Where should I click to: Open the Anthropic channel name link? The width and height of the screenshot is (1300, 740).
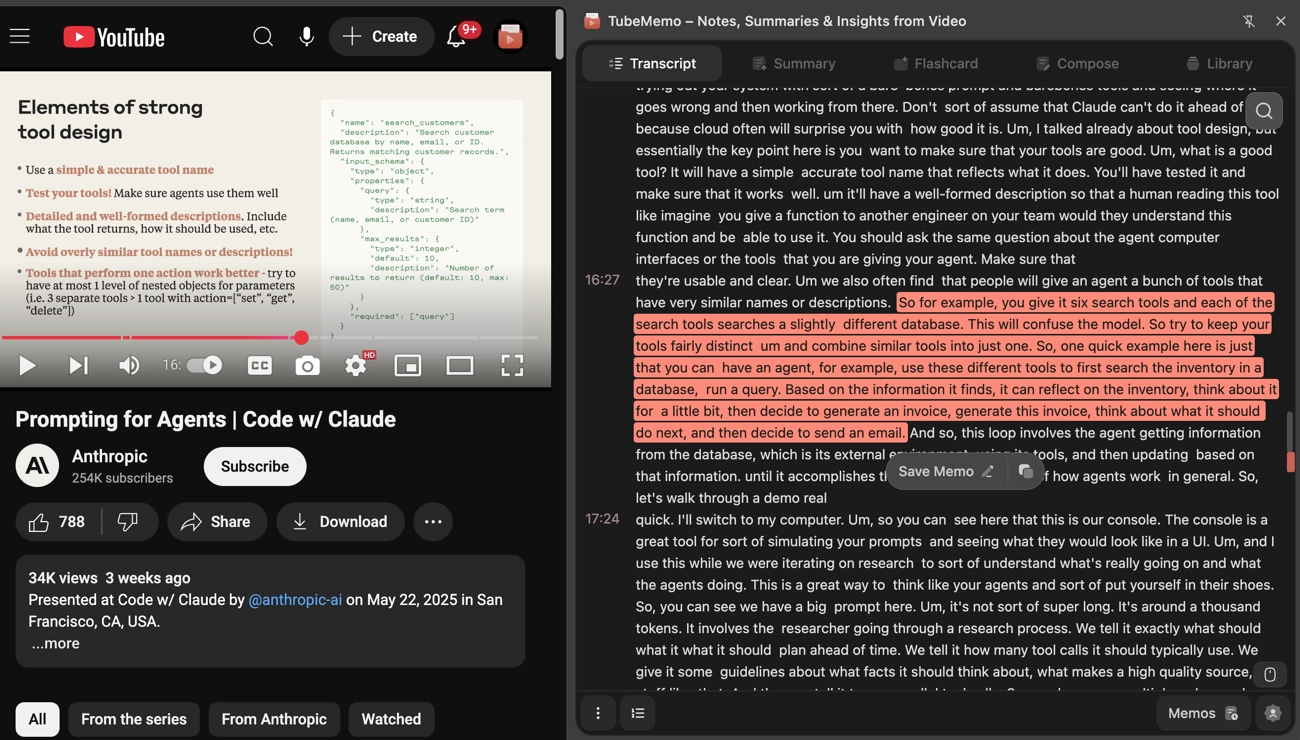point(110,456)
